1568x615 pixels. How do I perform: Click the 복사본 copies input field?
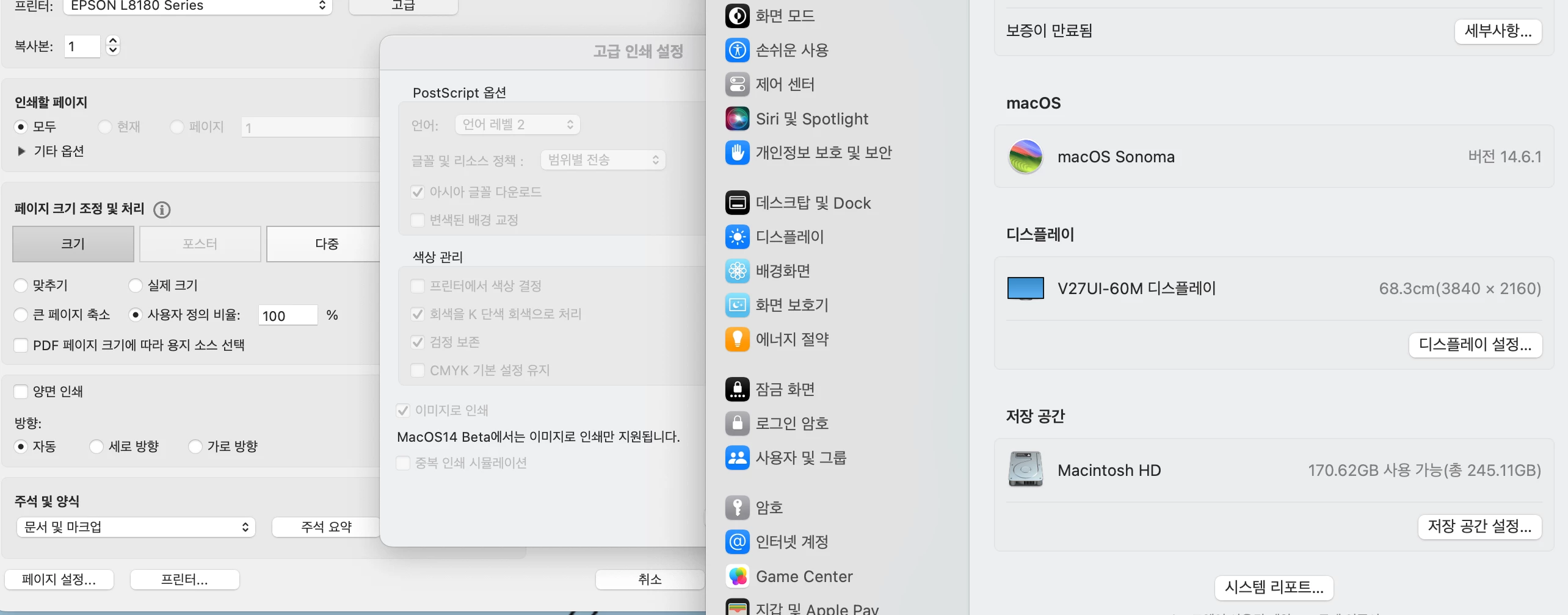(82, 46)
